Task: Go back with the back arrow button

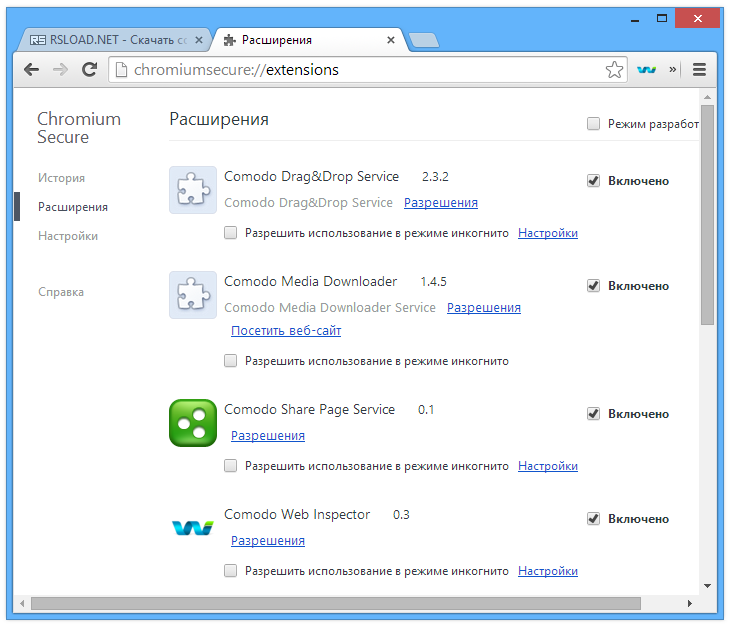Action: point(31,70)
